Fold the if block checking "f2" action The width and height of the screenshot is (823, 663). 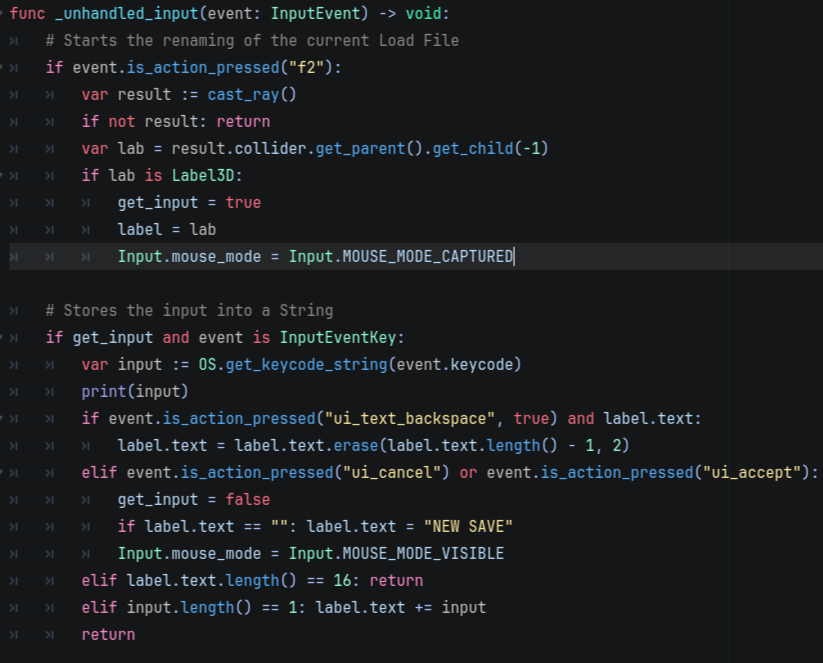[4, 68]
